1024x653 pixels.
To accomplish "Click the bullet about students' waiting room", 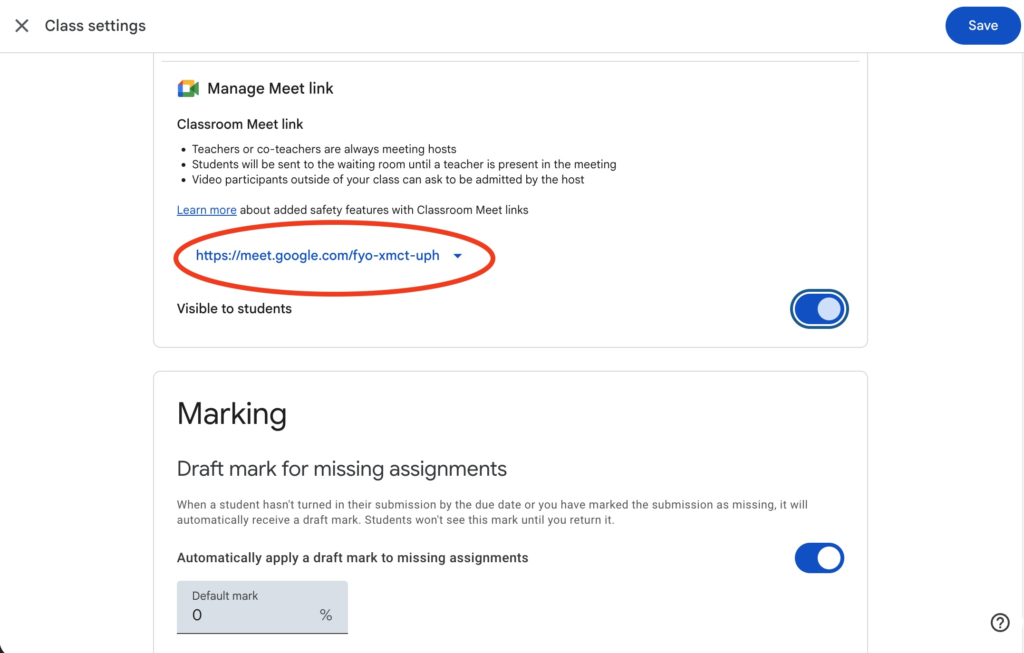I will [x=404, y=164].
